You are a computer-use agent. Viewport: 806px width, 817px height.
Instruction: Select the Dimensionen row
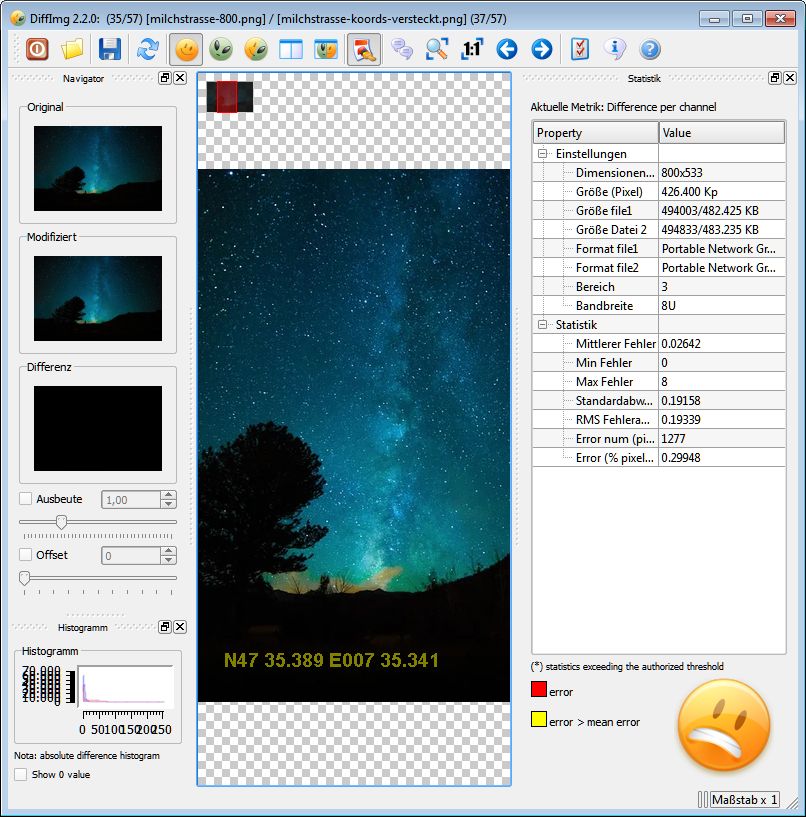[659, 172]
